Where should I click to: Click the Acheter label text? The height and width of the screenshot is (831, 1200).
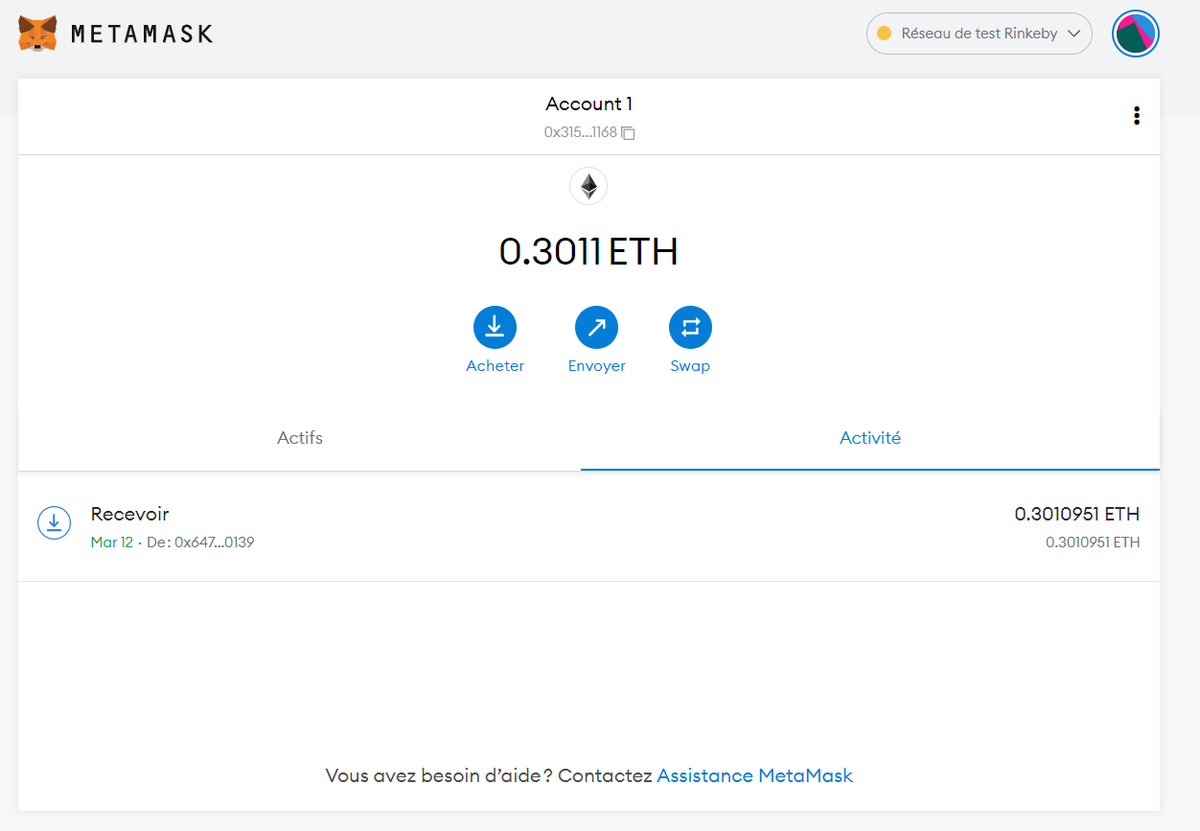pos(495,366)
